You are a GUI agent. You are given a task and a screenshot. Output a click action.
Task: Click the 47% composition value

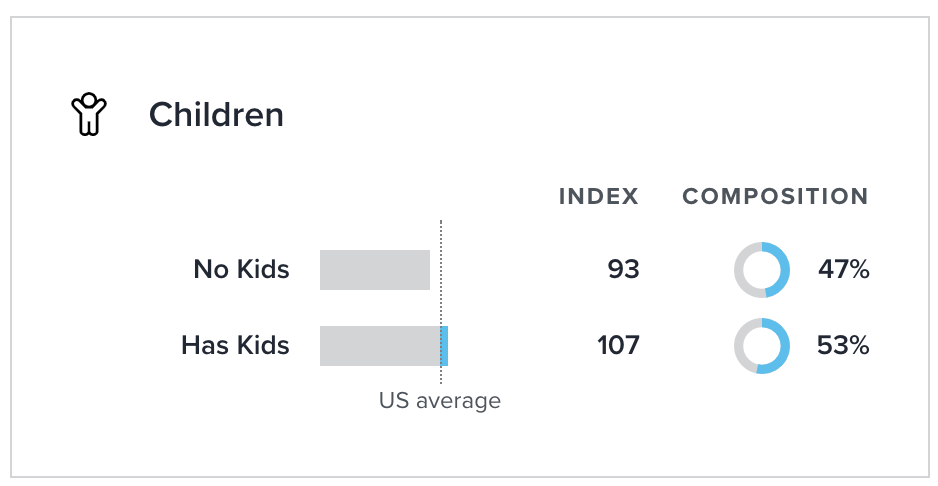[843, 270]
